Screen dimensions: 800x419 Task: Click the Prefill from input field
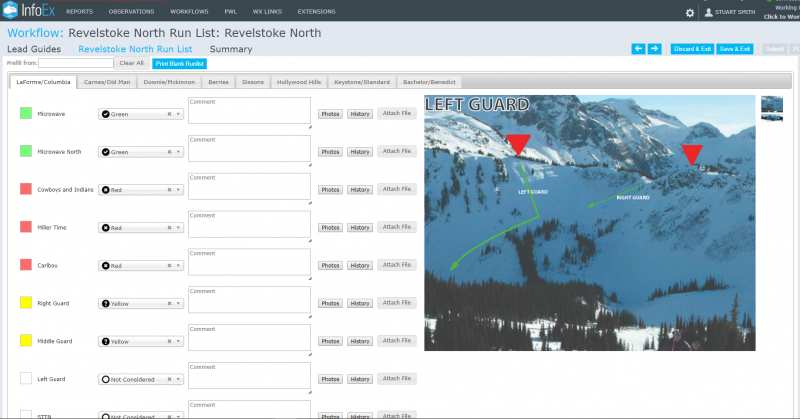click(76, 63)
